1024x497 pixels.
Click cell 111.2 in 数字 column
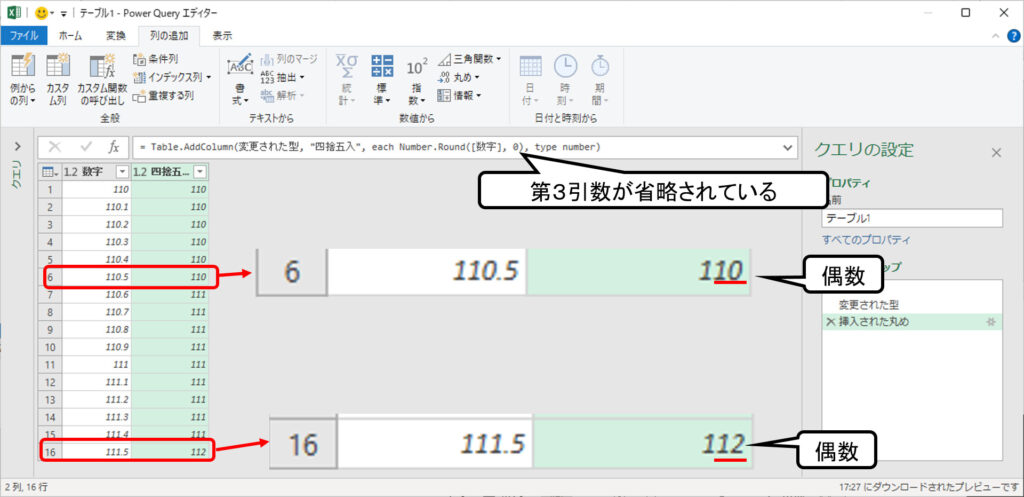pyautogui.click(x=97, y=399)
